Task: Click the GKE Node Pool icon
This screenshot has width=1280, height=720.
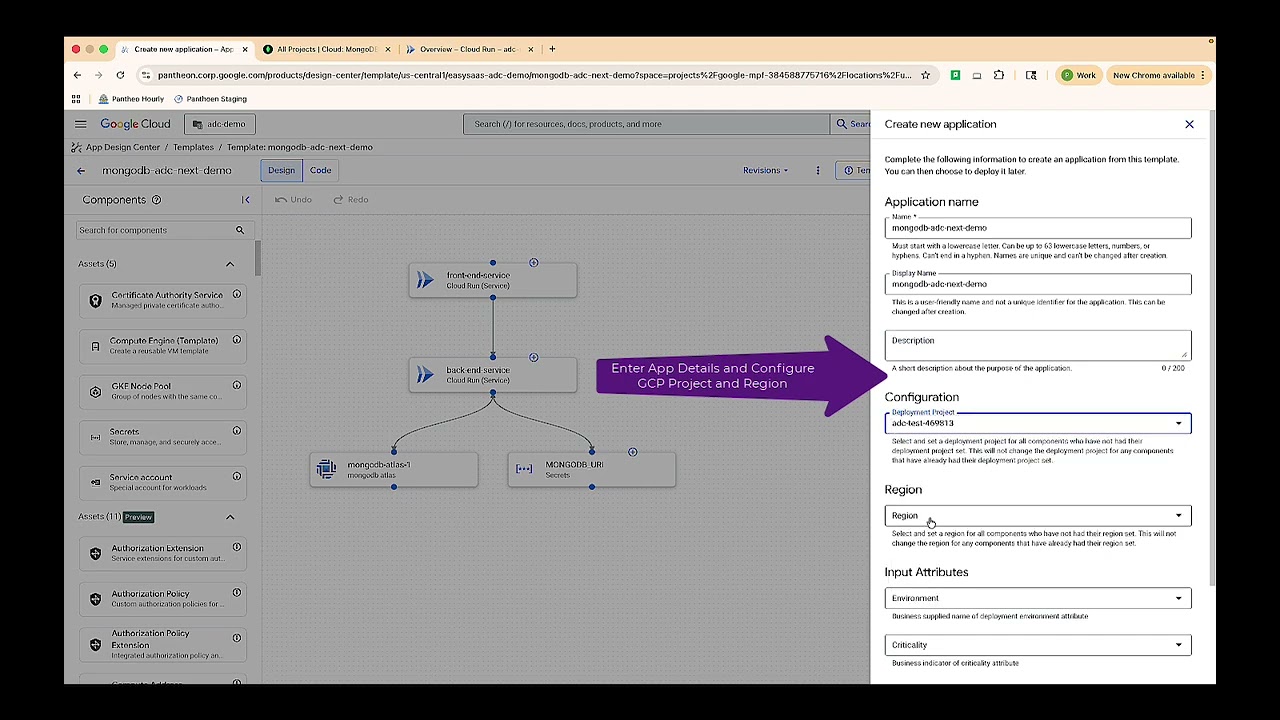Action: pos(95,391)
